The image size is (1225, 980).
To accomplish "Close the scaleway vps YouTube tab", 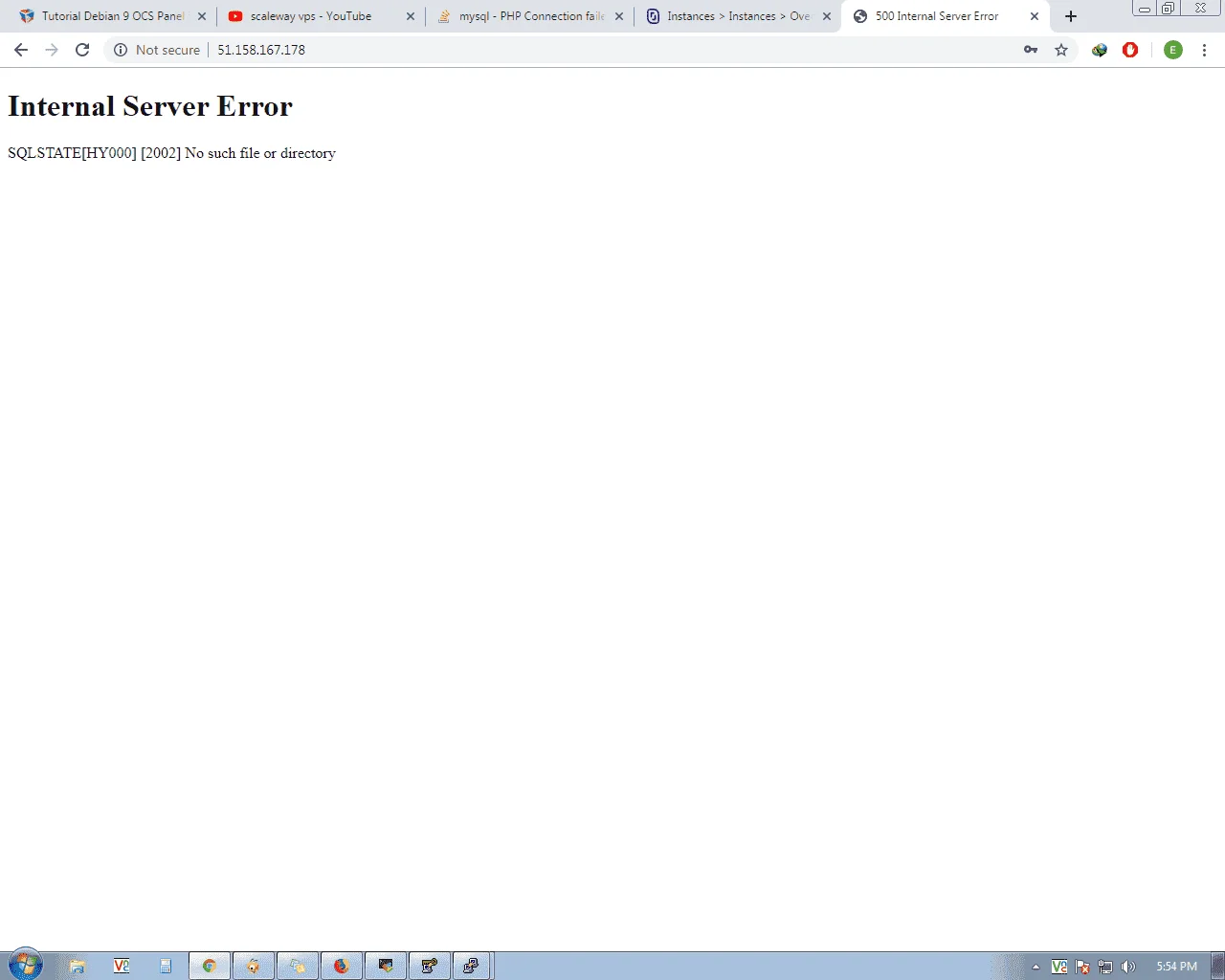I will (x=411, y=16).
